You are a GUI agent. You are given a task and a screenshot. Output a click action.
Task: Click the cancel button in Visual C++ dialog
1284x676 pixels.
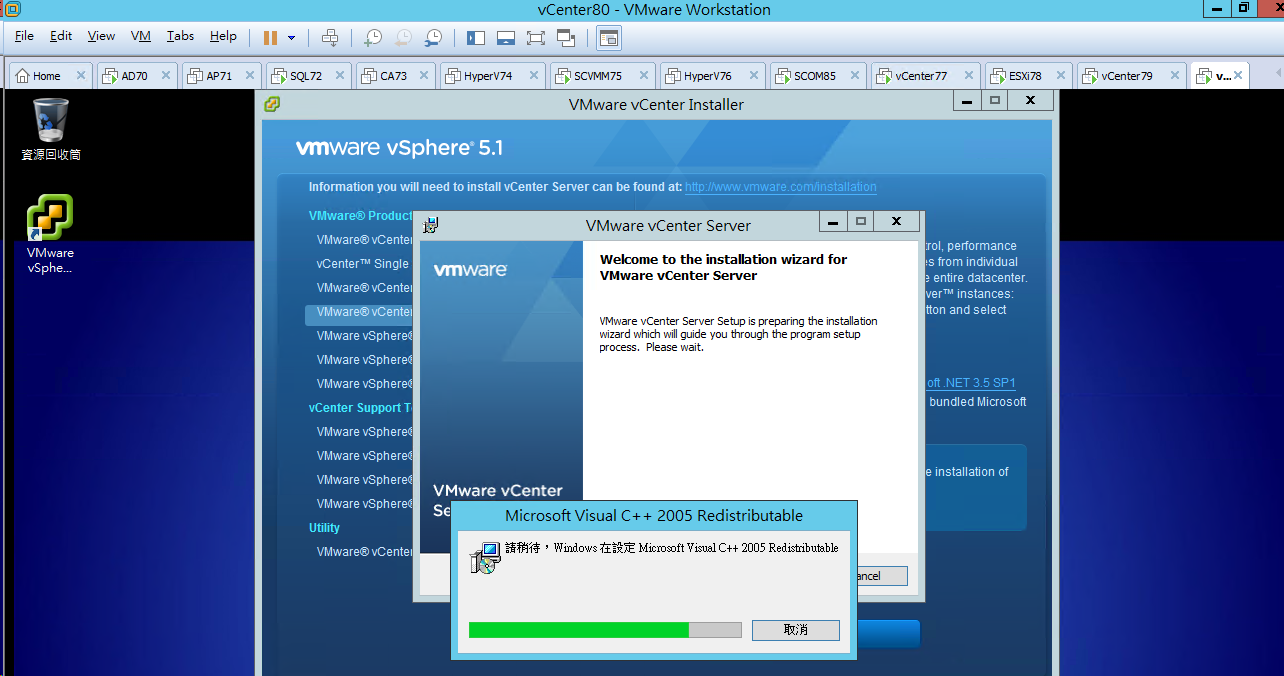[x=796, y=630]
